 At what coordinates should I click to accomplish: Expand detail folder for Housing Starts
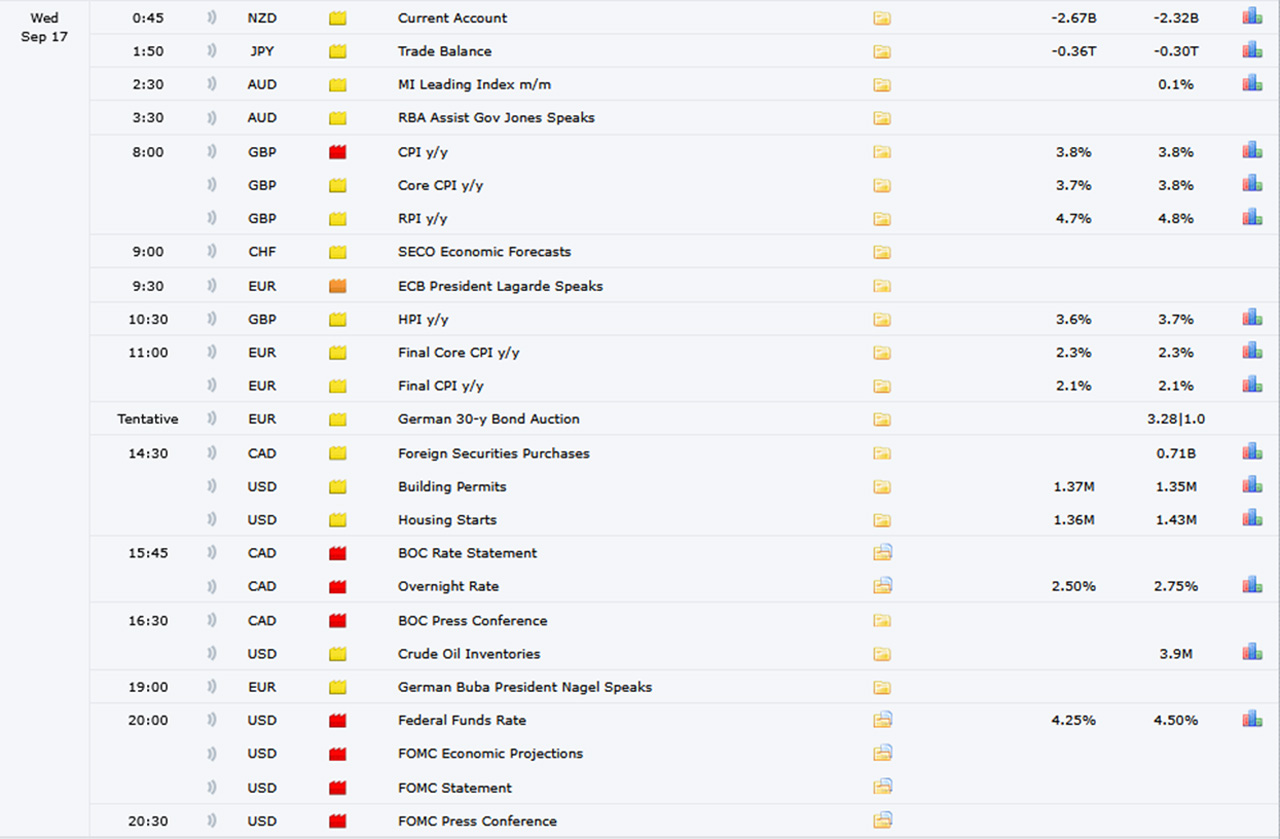coord(882,520)
